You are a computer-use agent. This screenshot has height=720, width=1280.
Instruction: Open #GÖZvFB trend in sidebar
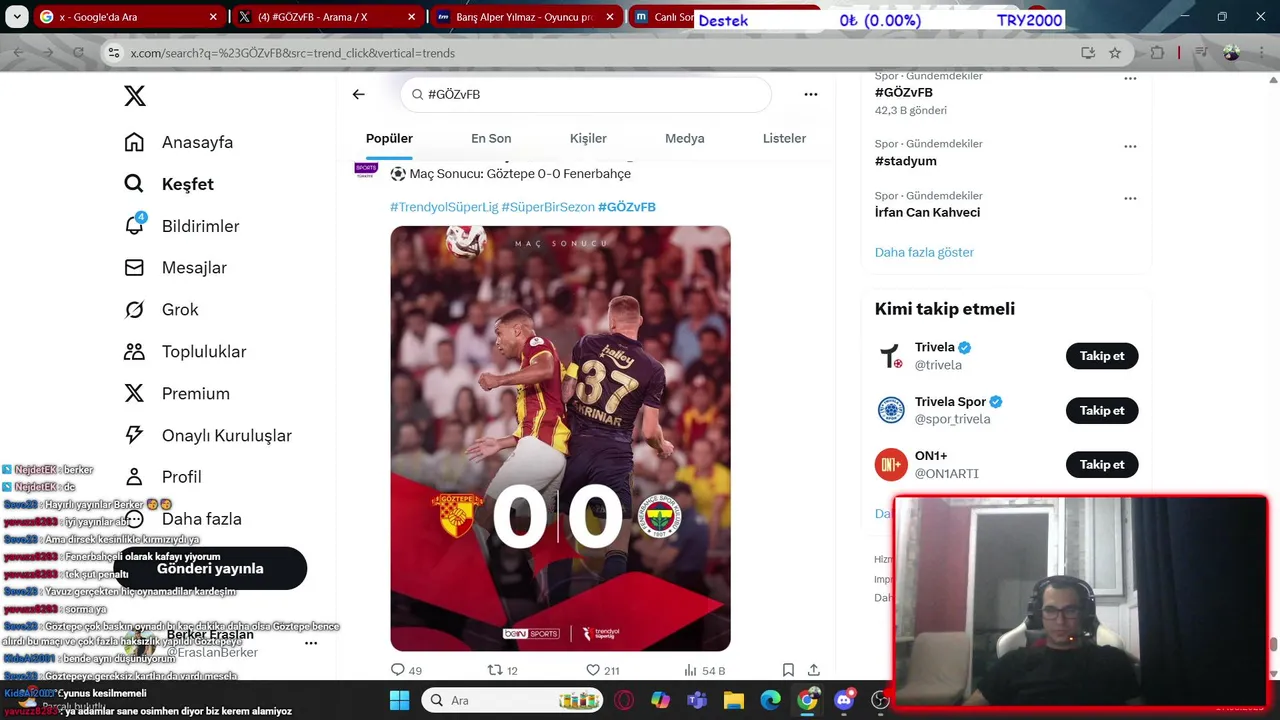pyautogui.click(x=904, y=92)
